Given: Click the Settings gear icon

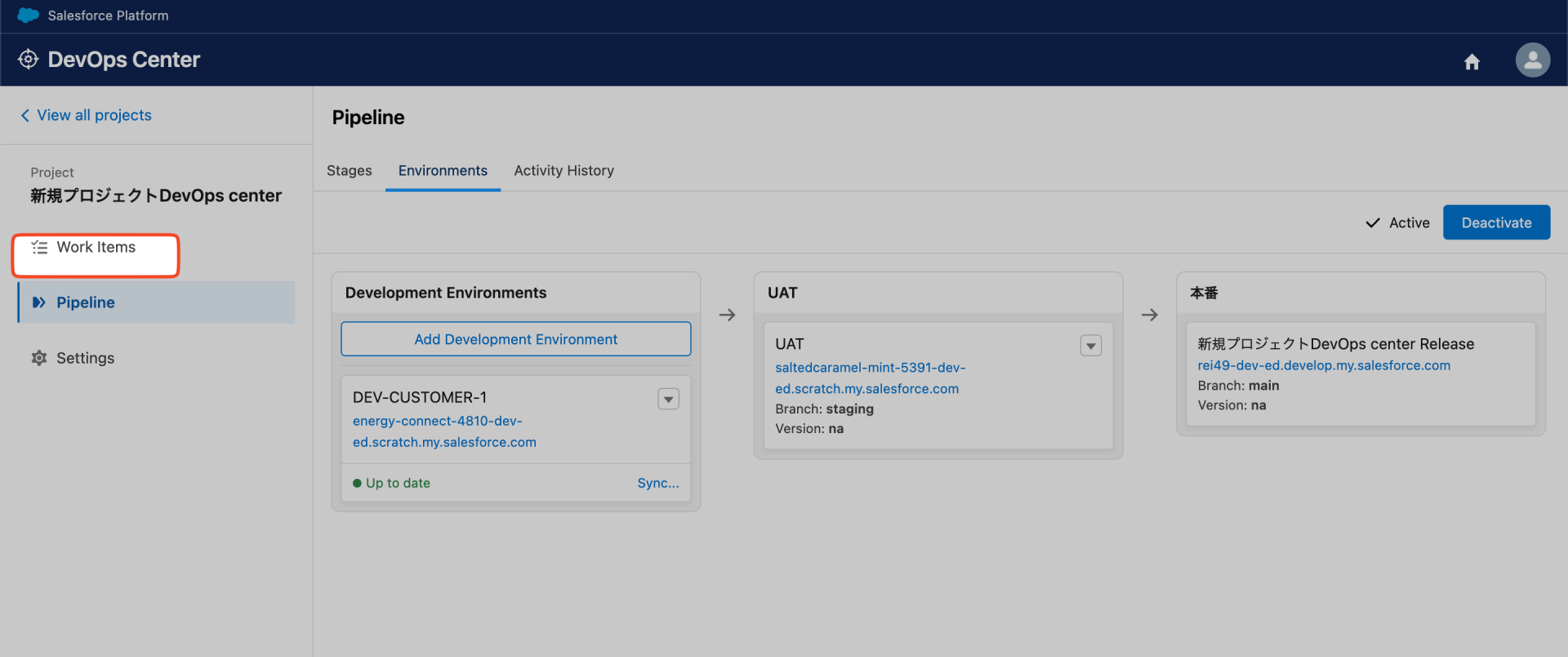Looking at the screenshot, I should pos(38,359).
